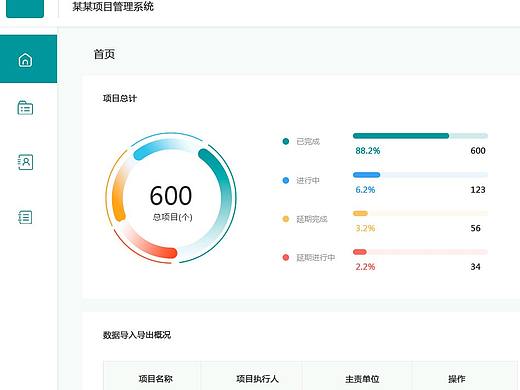
Task: Click the 6.2% percentage value
Action: coord(365,190)
